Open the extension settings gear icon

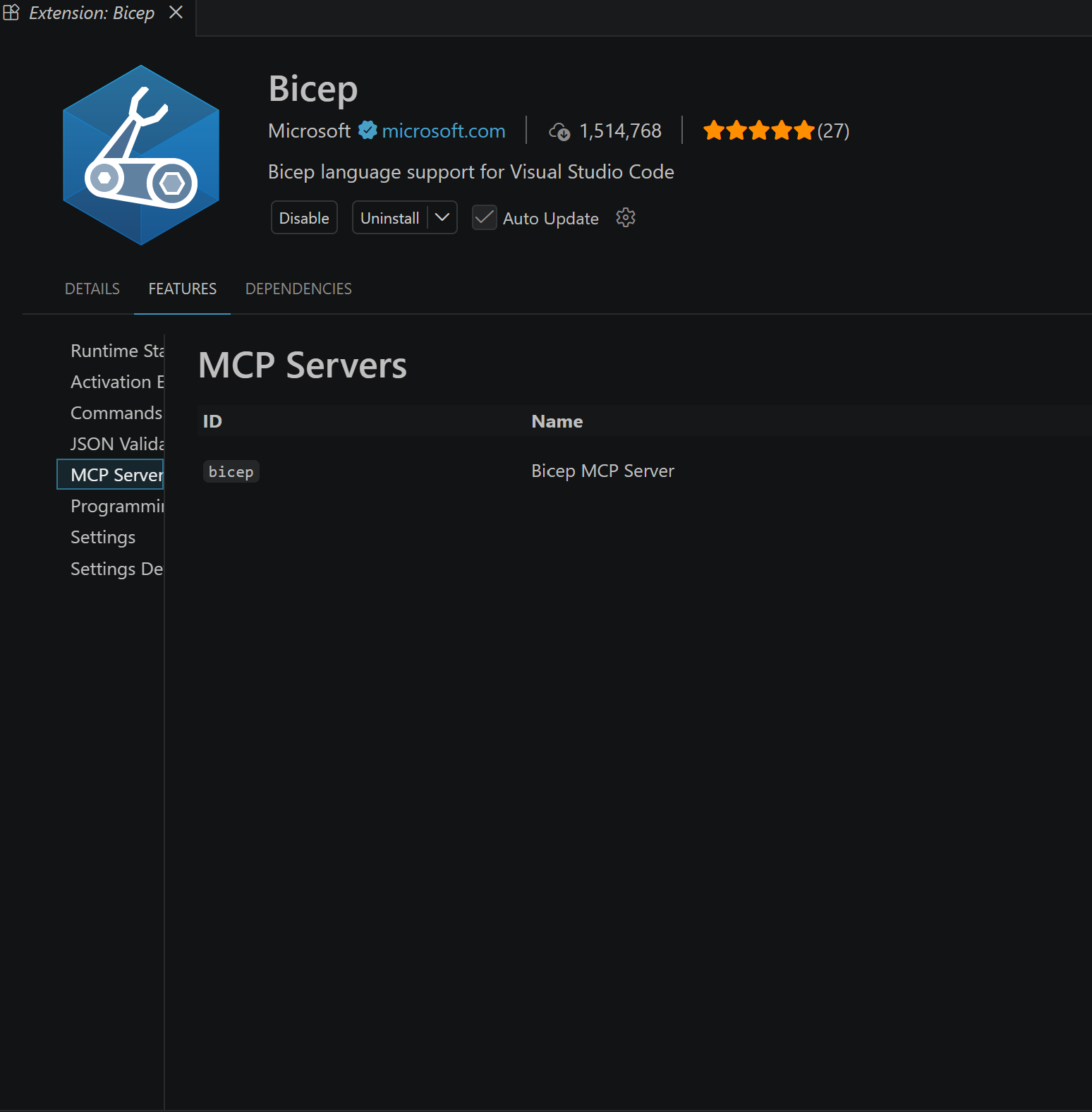click(x=626, y=218)
